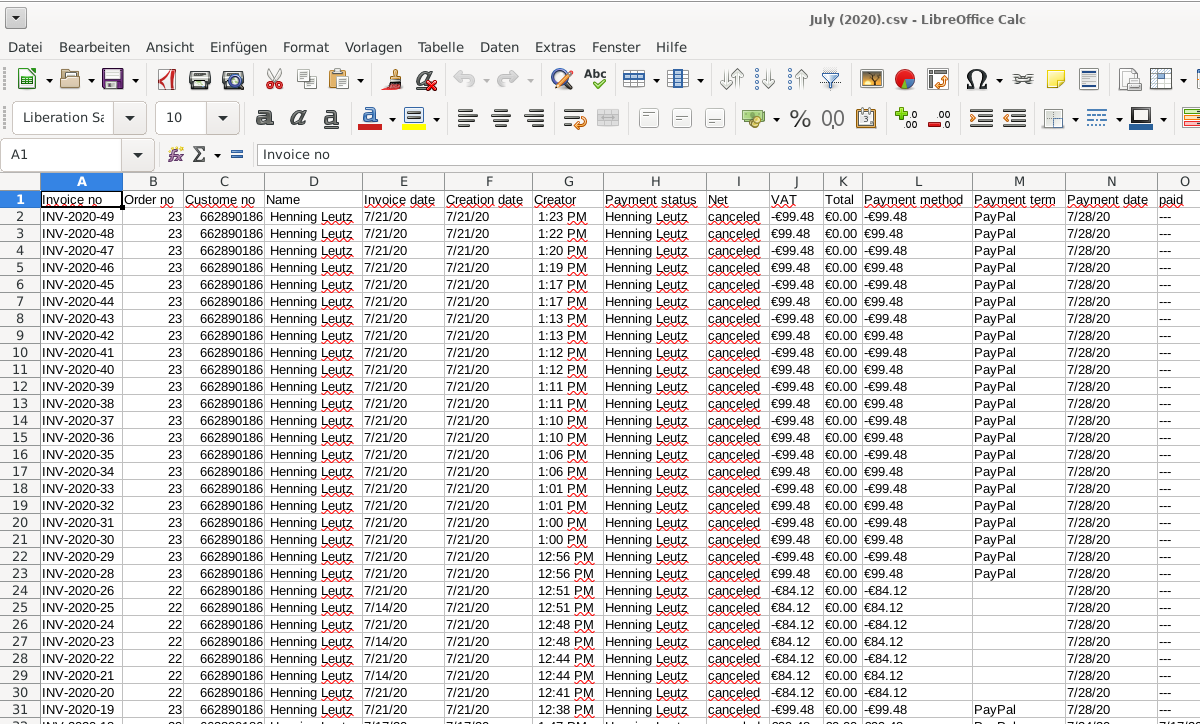
Task: Expand the font size dropdown
Action: point(222,119)
